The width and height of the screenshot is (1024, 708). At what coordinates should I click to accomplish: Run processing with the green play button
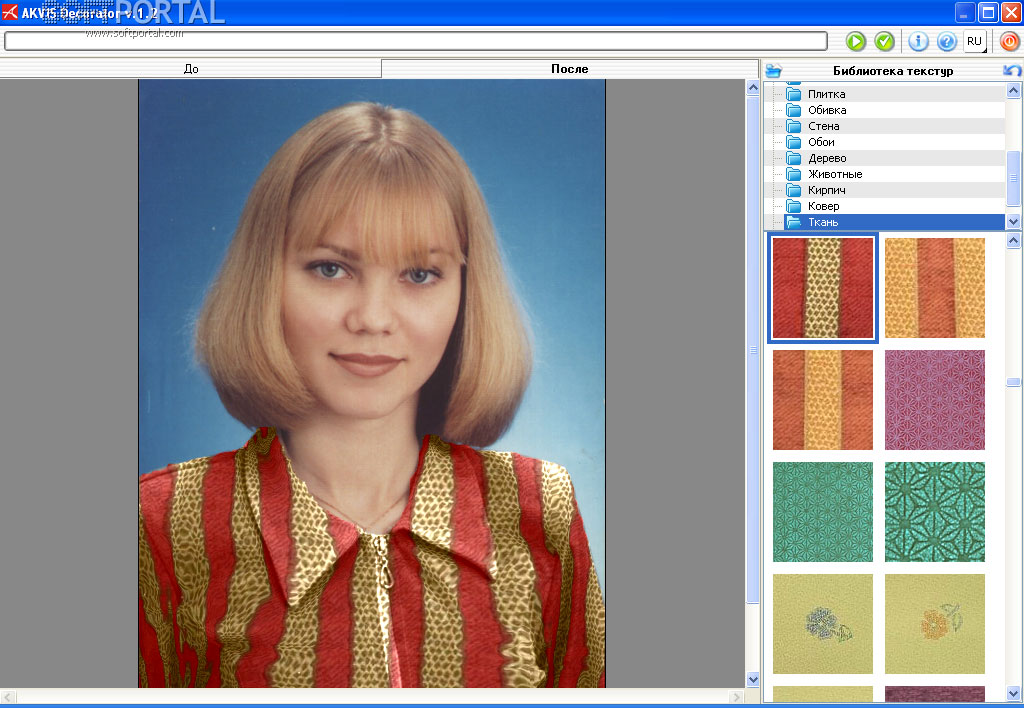[x=856, y=41]
